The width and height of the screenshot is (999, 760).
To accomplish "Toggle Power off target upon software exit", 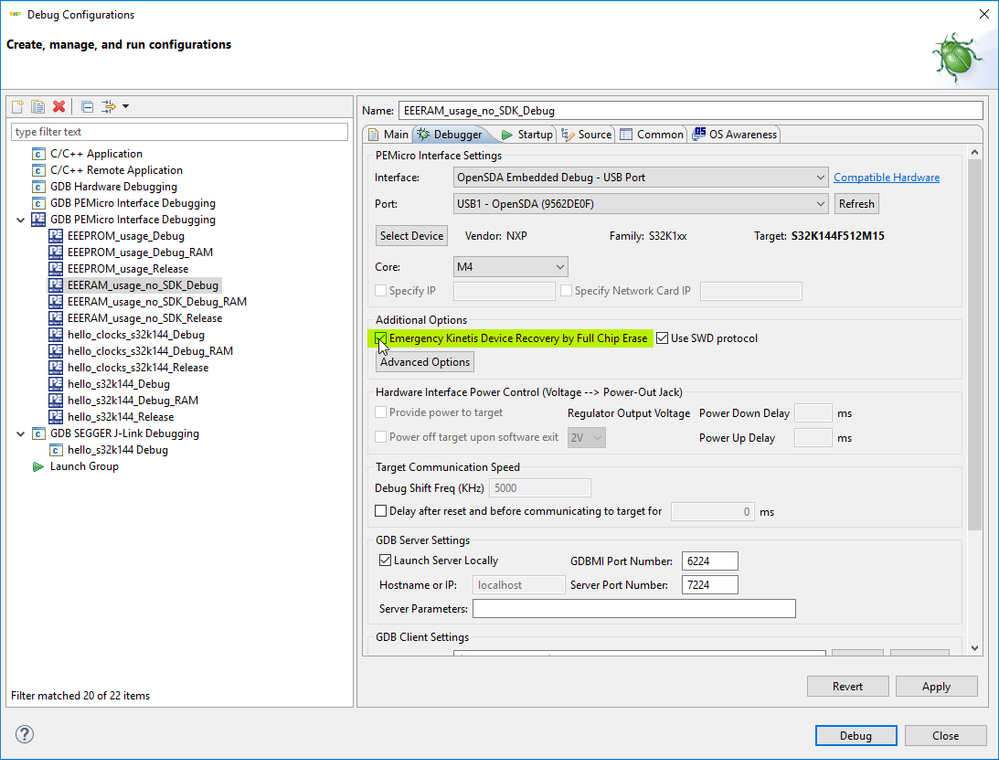I will coord(381,437).
